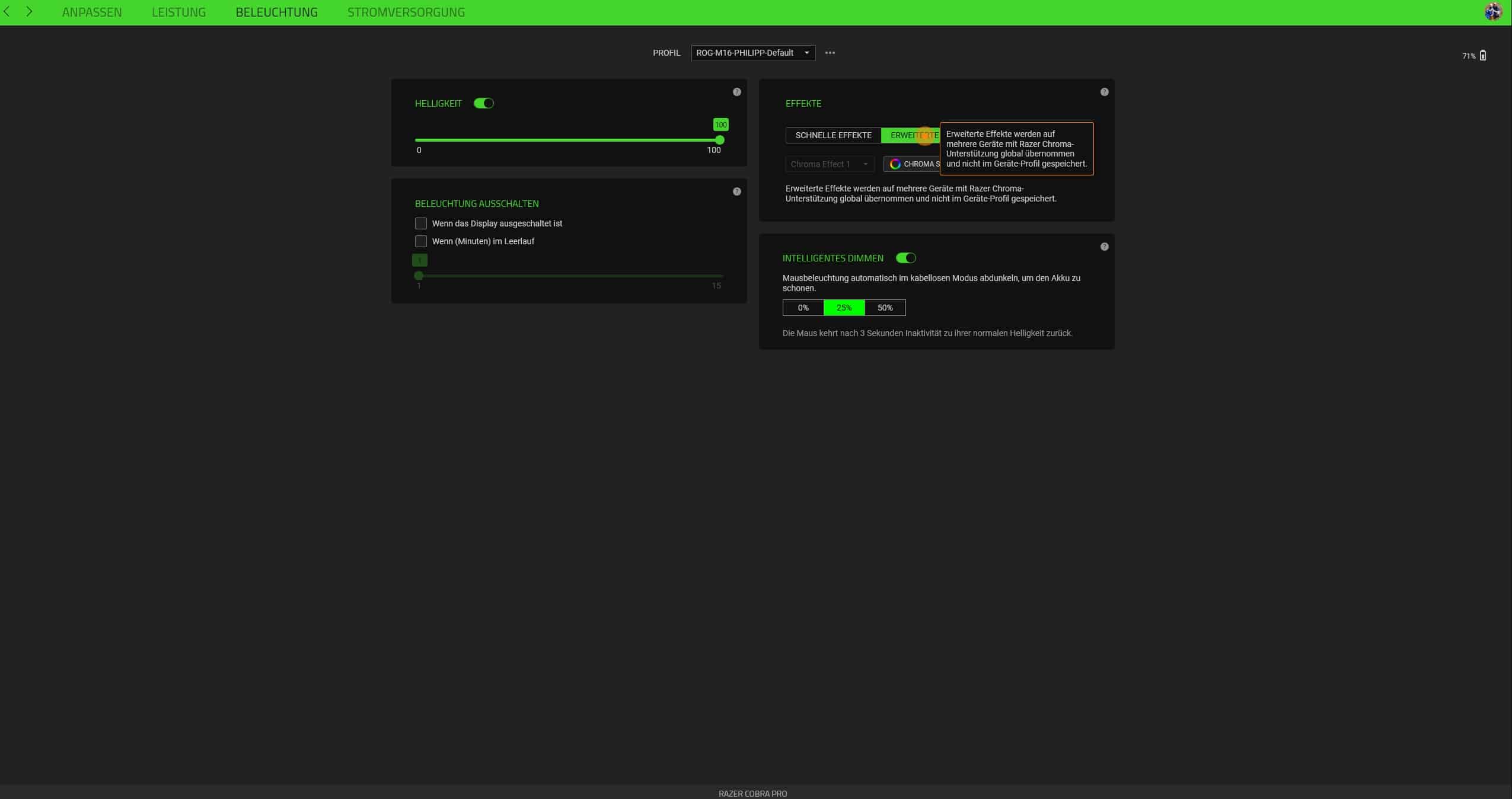The height and width of the screenshot is (799, 1512).
Task: Set dimming level to 50%
Action: [885, 308]
